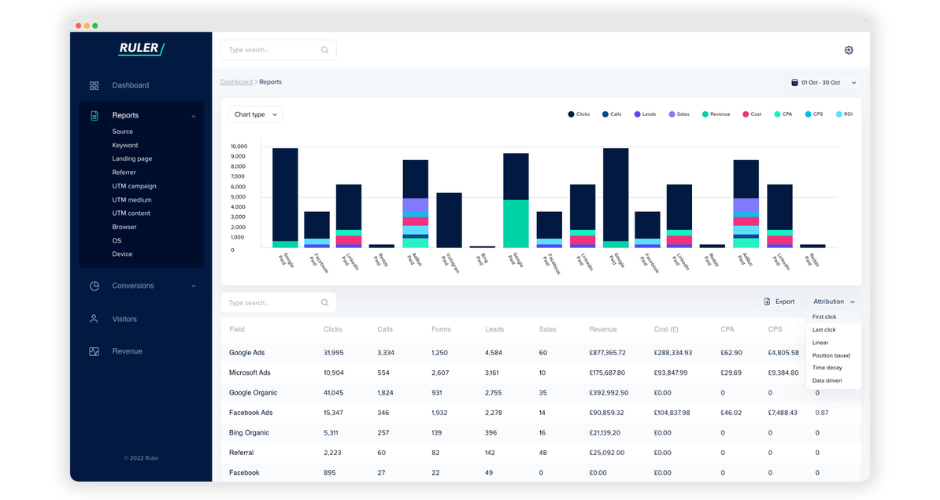Viewport: 940px width, 500px height.
Task: Go to Visitors in sidebar
Action: coord(124,319)
